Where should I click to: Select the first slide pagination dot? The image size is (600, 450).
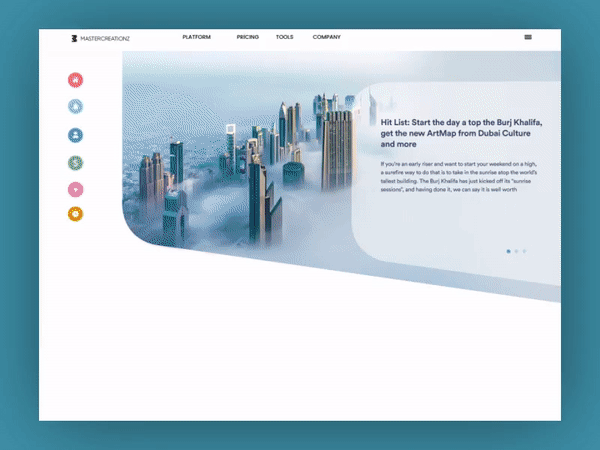(x=508, y=251)
